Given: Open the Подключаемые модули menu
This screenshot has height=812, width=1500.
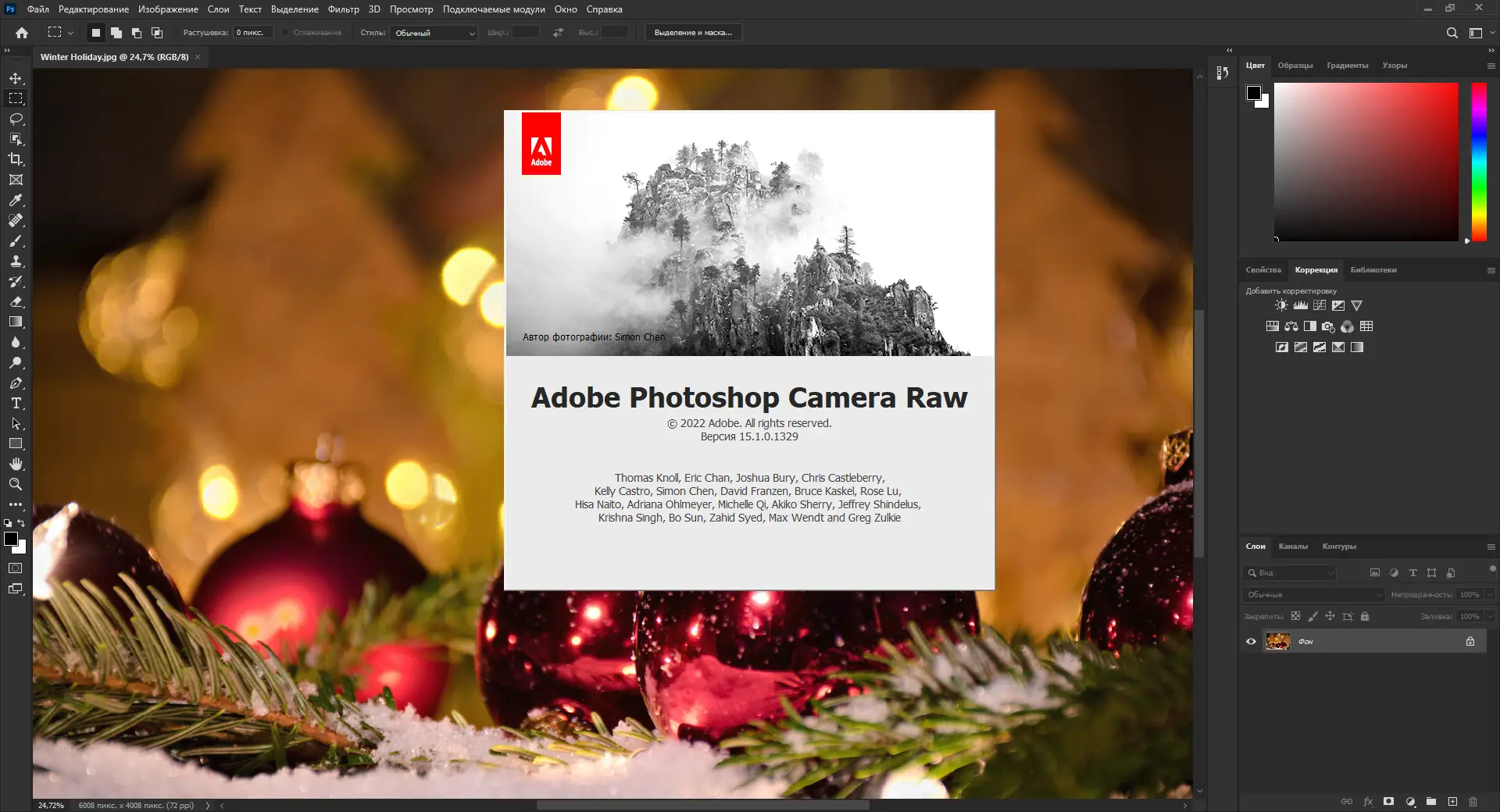Looking at the screenshot, I should click(494, 9).
